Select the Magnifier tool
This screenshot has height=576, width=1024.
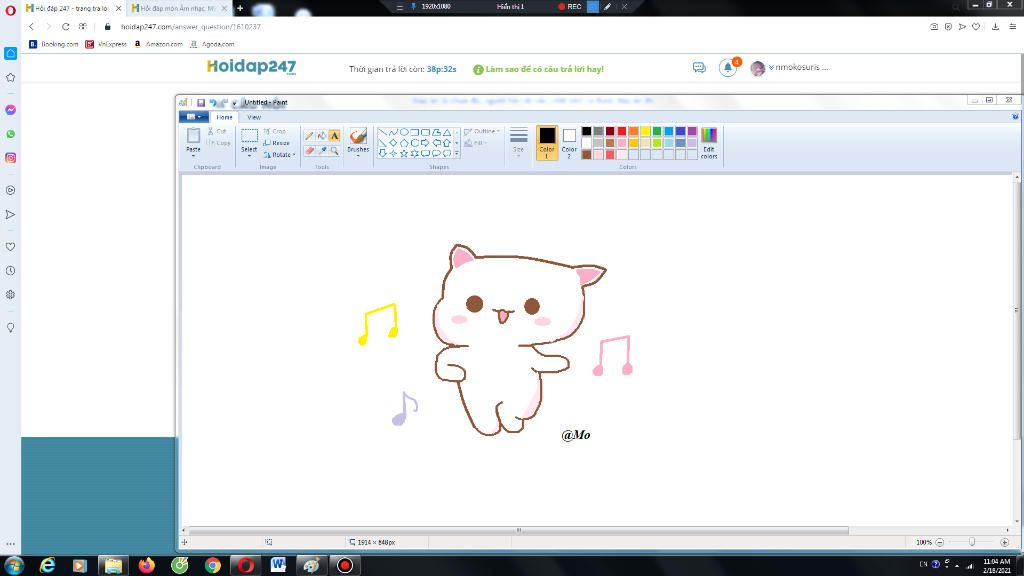point(334,151)
